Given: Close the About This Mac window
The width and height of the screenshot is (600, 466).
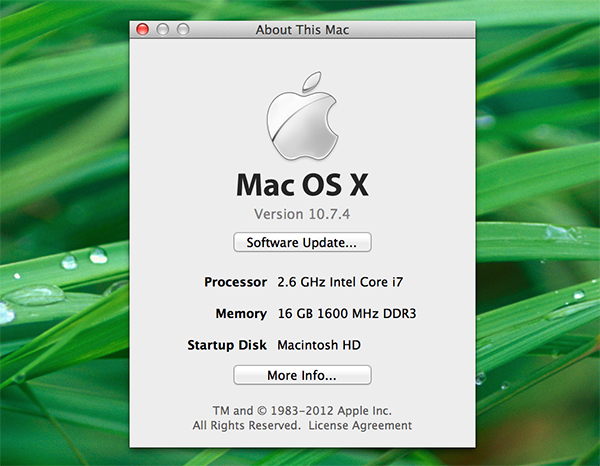Looking at the screenshot, I should point(143,29).
